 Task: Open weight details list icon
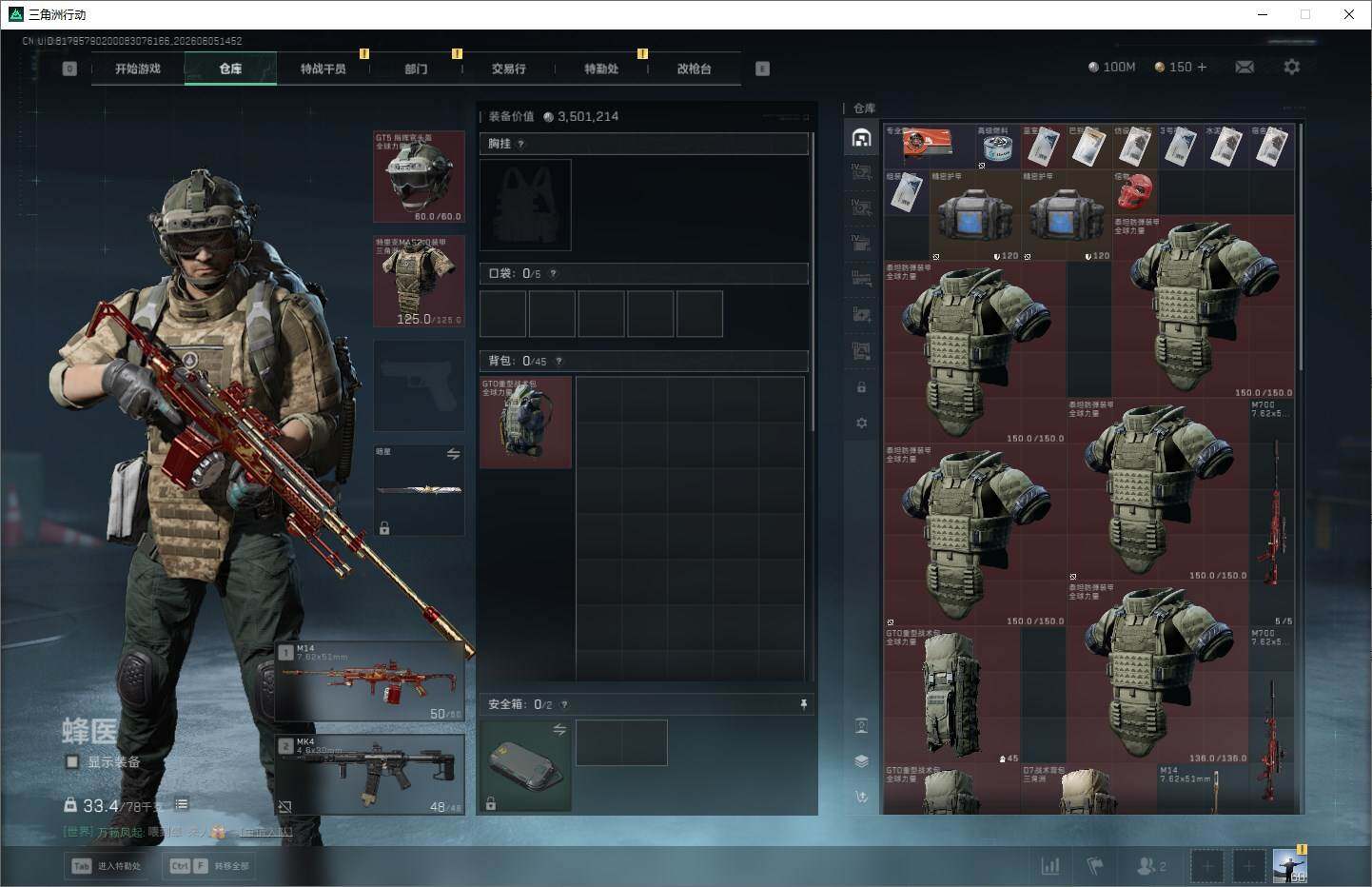click(182, 805)
